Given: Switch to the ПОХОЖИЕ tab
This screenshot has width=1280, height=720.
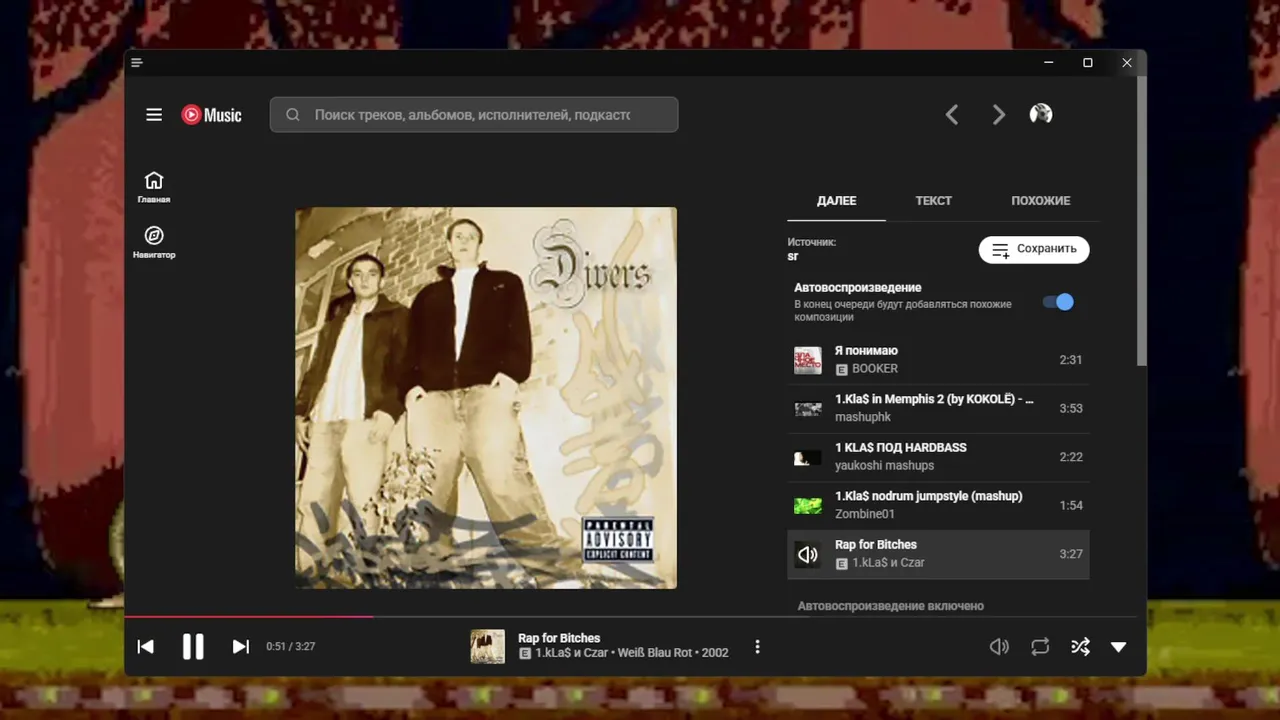Looking at the screenshot, I should pyautogui.click(x=1040, y=201).
